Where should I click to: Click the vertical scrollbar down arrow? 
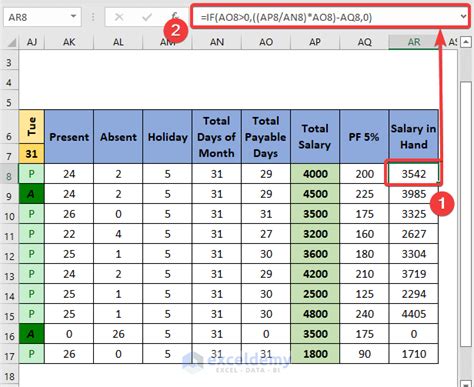tap(466, 383)
